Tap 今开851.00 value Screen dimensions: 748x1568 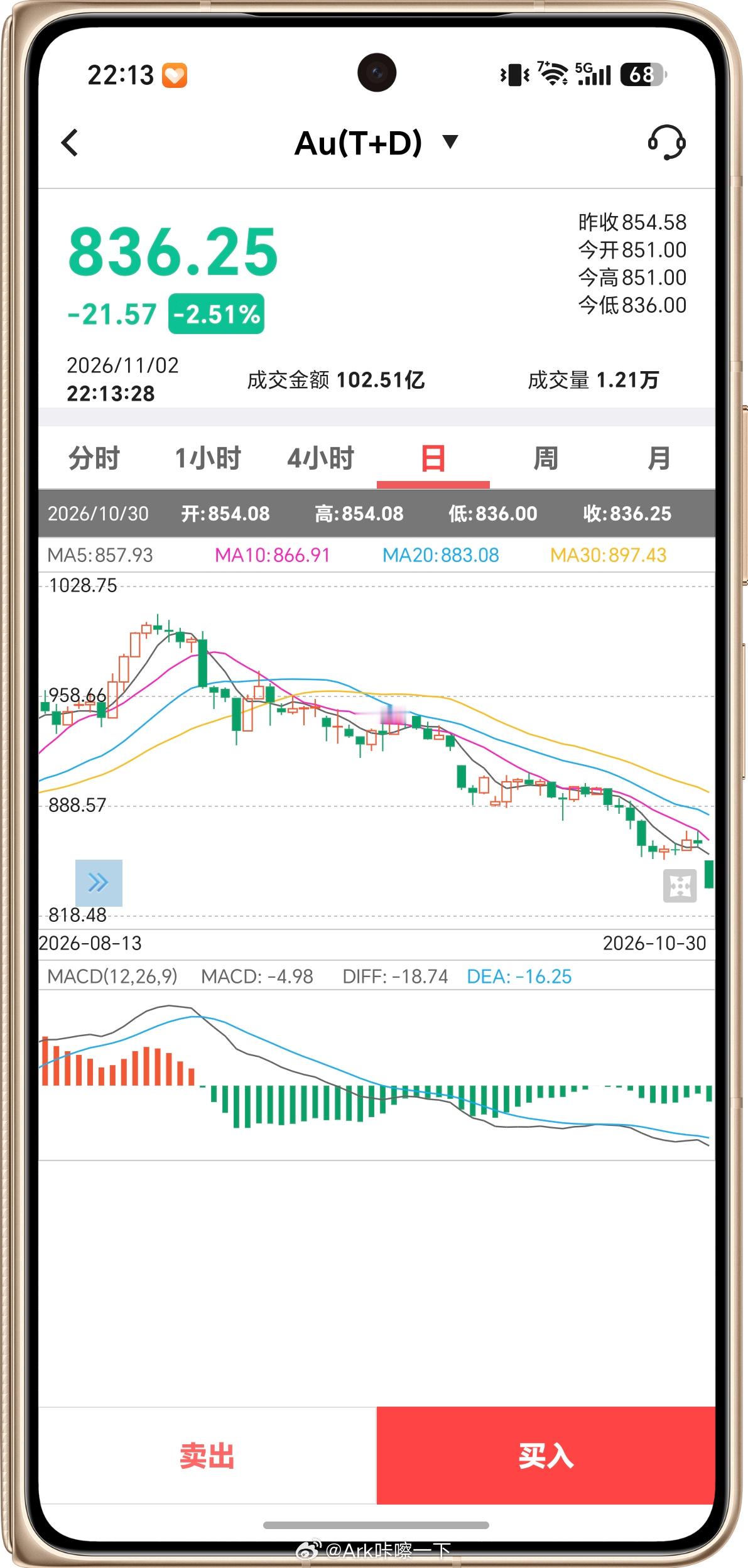click(632, 250)
